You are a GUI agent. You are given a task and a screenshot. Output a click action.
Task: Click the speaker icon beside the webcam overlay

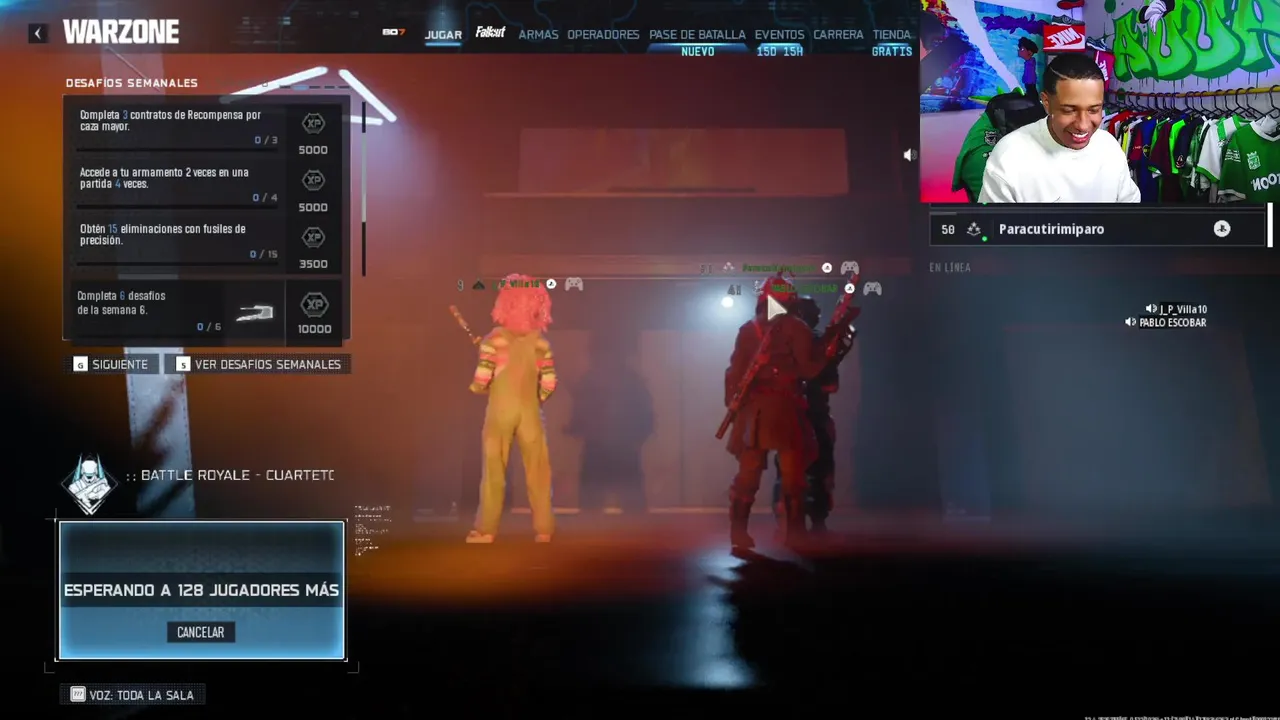point(909,155)
